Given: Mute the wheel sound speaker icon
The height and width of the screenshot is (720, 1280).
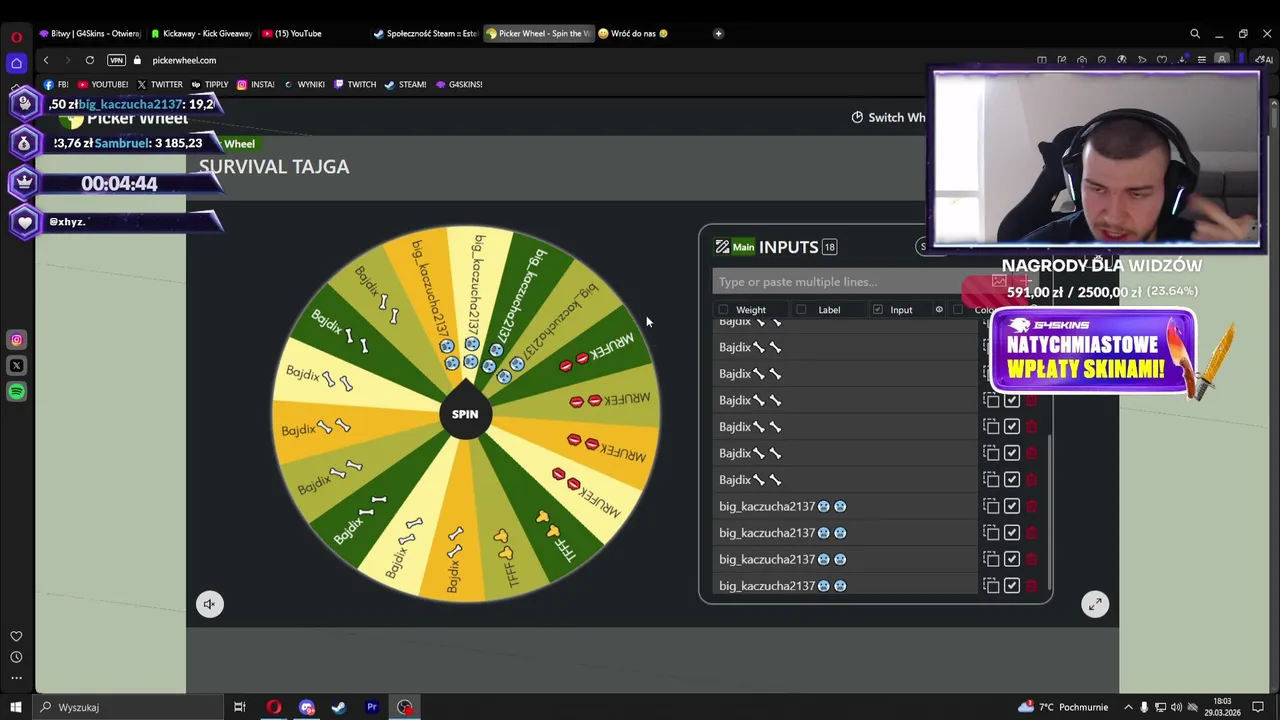Looking at the screenshot, I should (x=209, y=604).
